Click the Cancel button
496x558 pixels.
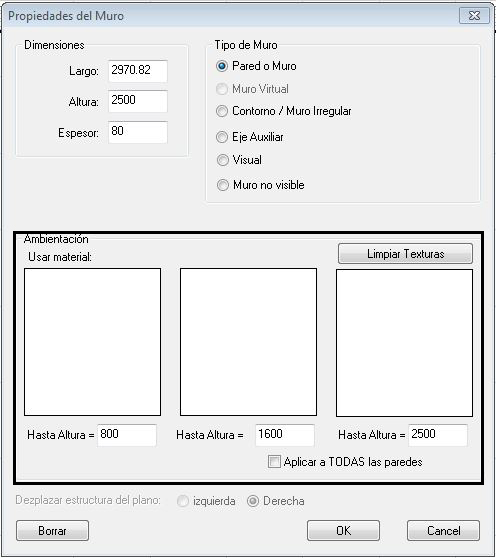[443, 531]
